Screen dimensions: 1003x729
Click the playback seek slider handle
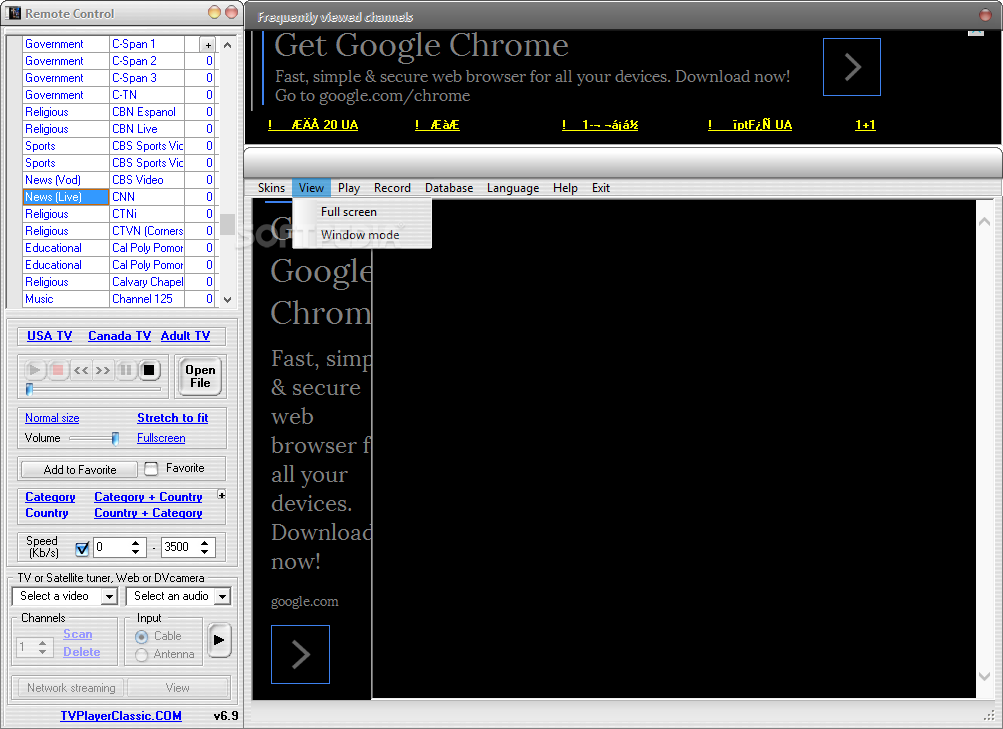coord(29,389)
